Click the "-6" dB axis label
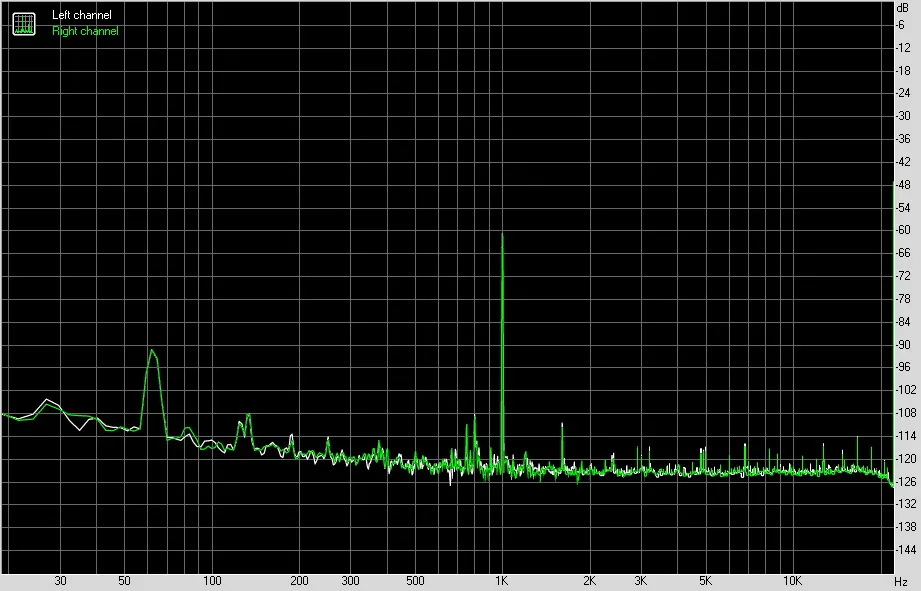 pos(901,25)
